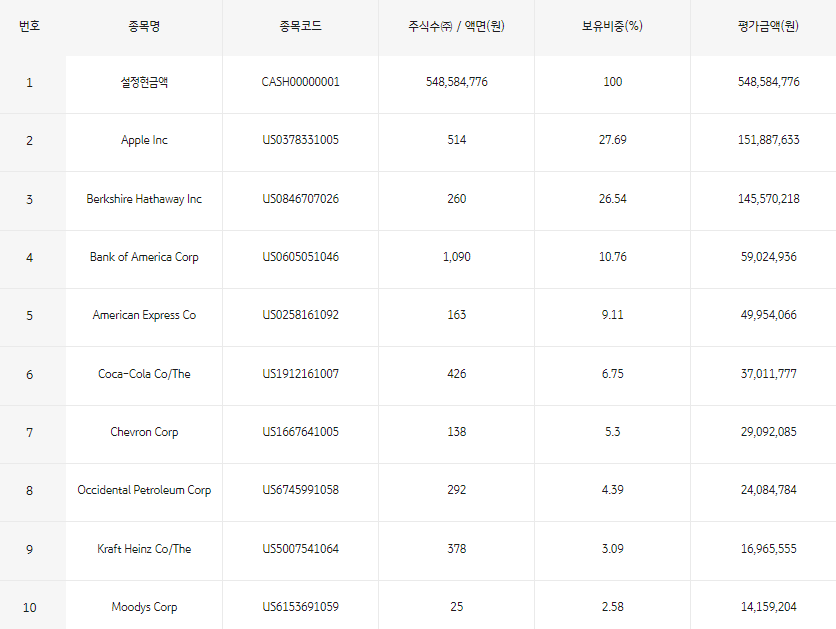Select Berkshire Hathaway Inc row name
This screenshot has height=629, width=836.
click(x=144, y=199)
